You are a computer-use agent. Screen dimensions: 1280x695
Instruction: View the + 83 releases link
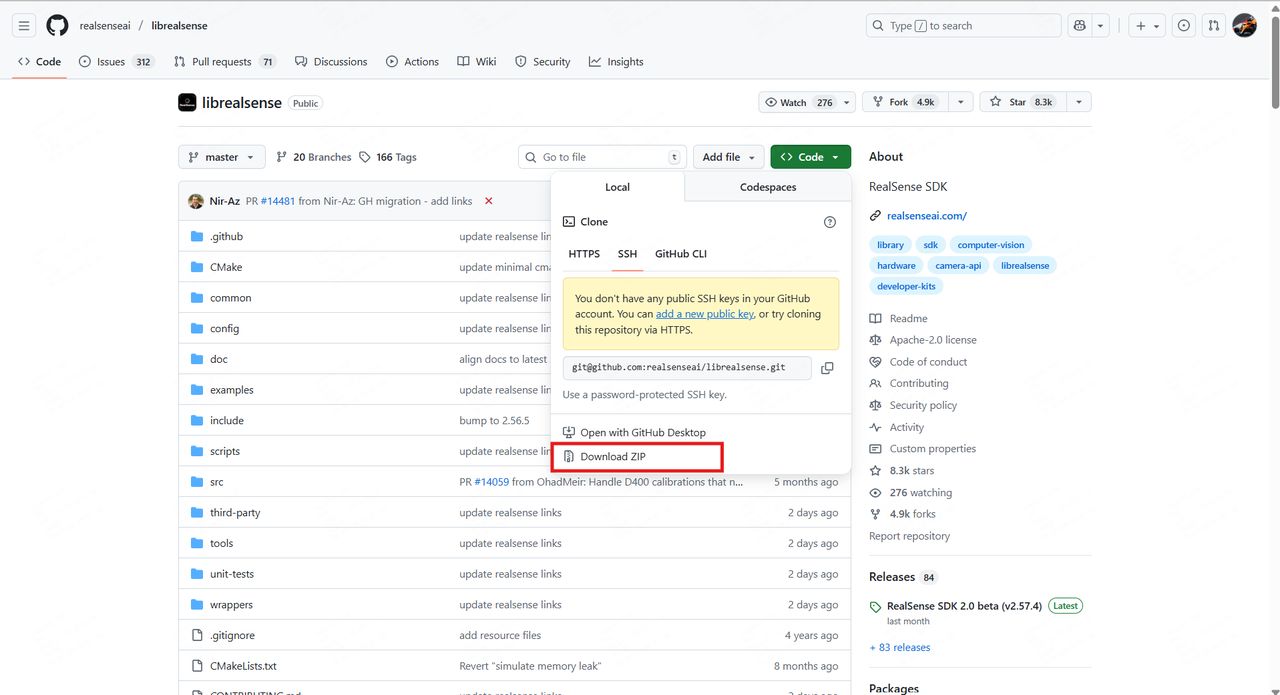tap(900, 648)
